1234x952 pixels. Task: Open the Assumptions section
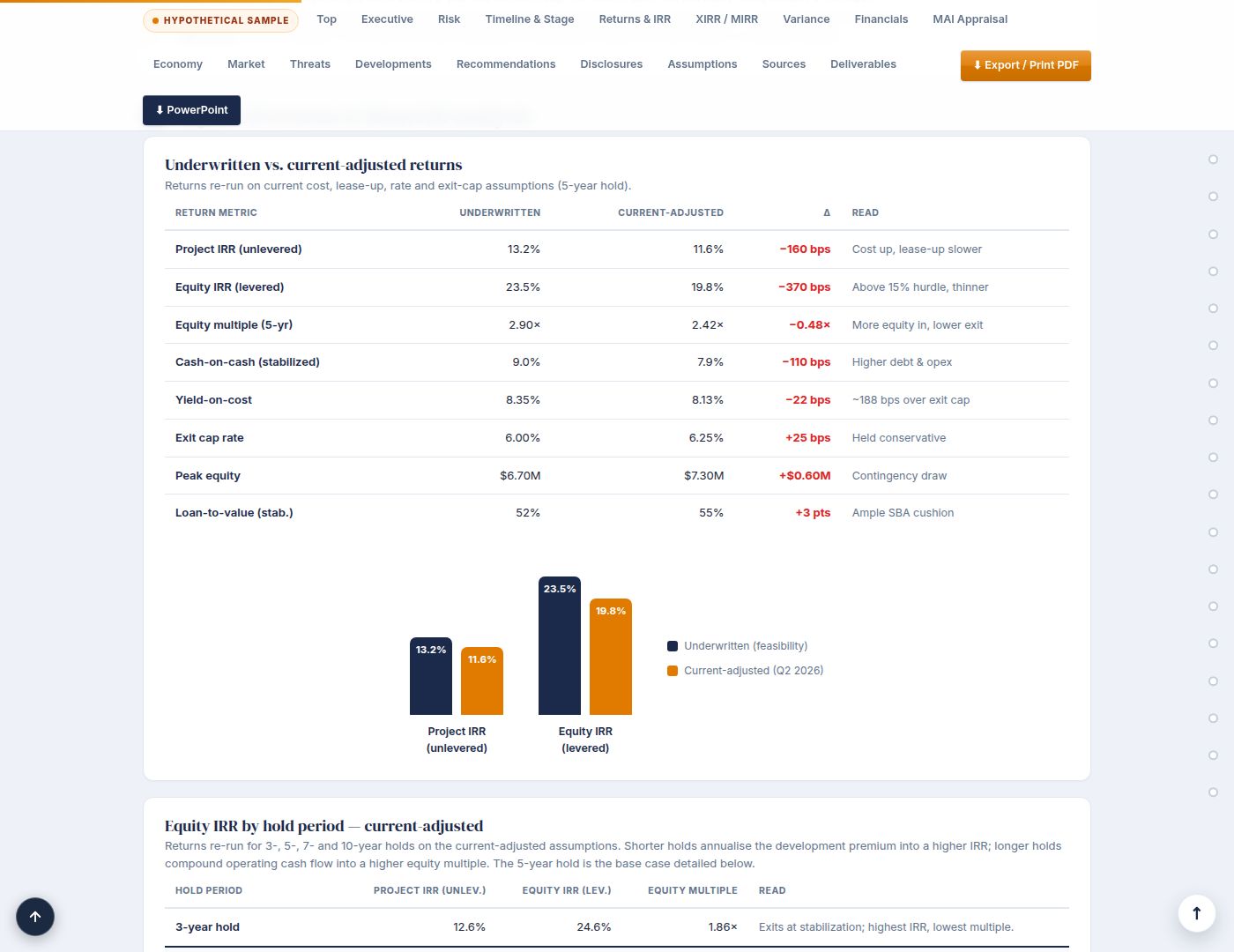[x=702, y=64]
